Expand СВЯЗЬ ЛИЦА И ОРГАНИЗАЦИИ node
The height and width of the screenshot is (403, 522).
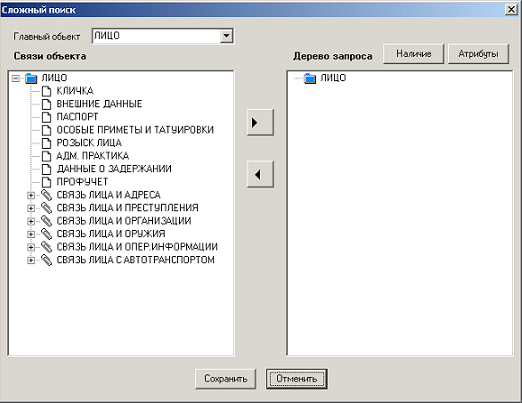pyautogui.click(x=31, y=221)
